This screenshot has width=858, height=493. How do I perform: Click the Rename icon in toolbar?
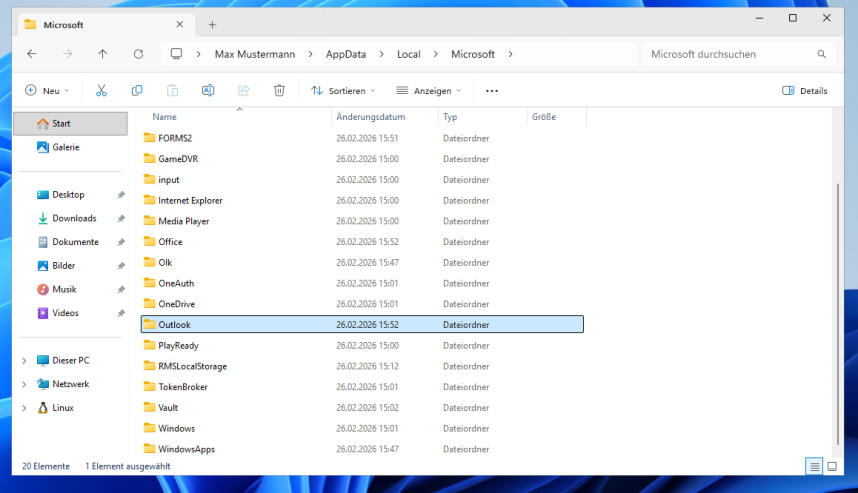(208, 90)
